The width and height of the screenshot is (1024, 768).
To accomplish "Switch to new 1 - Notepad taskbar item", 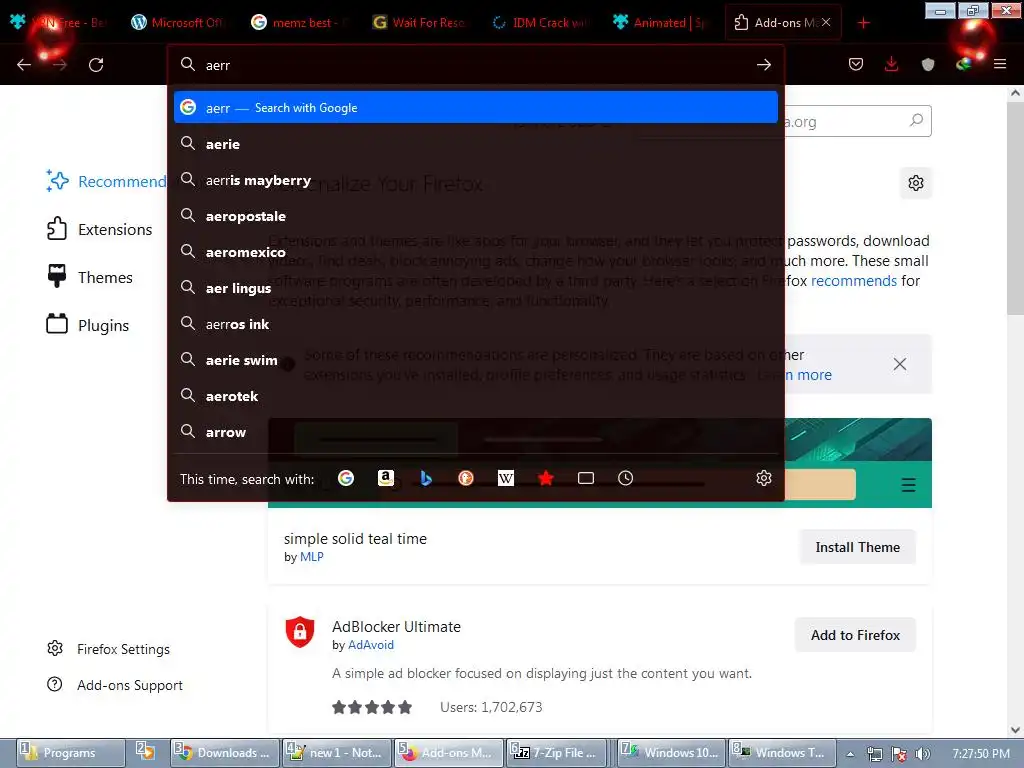I will coord(337,752).
